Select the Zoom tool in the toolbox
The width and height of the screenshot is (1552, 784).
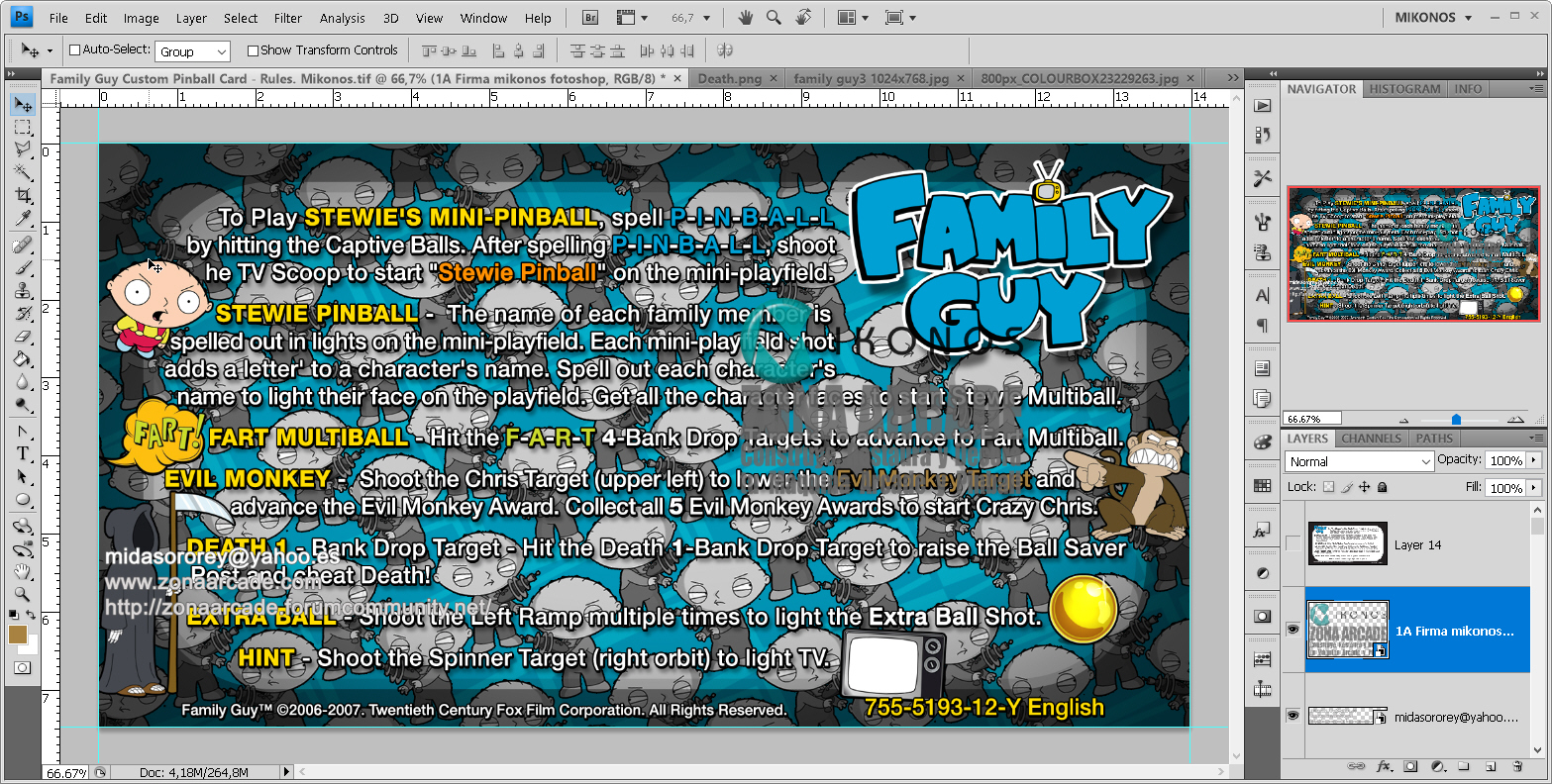point(23,594)
